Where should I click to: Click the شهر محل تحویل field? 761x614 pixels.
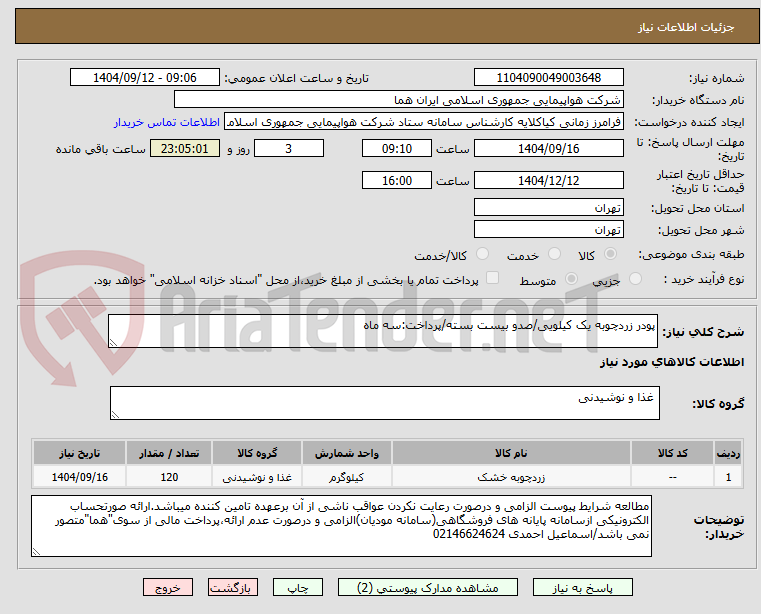(548, 230)
